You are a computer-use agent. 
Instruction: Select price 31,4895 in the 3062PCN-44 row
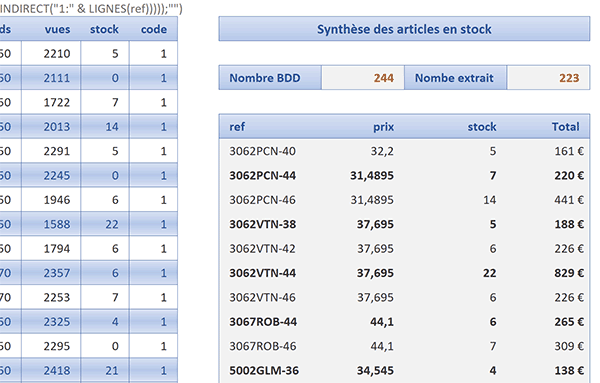pos(372,176)
